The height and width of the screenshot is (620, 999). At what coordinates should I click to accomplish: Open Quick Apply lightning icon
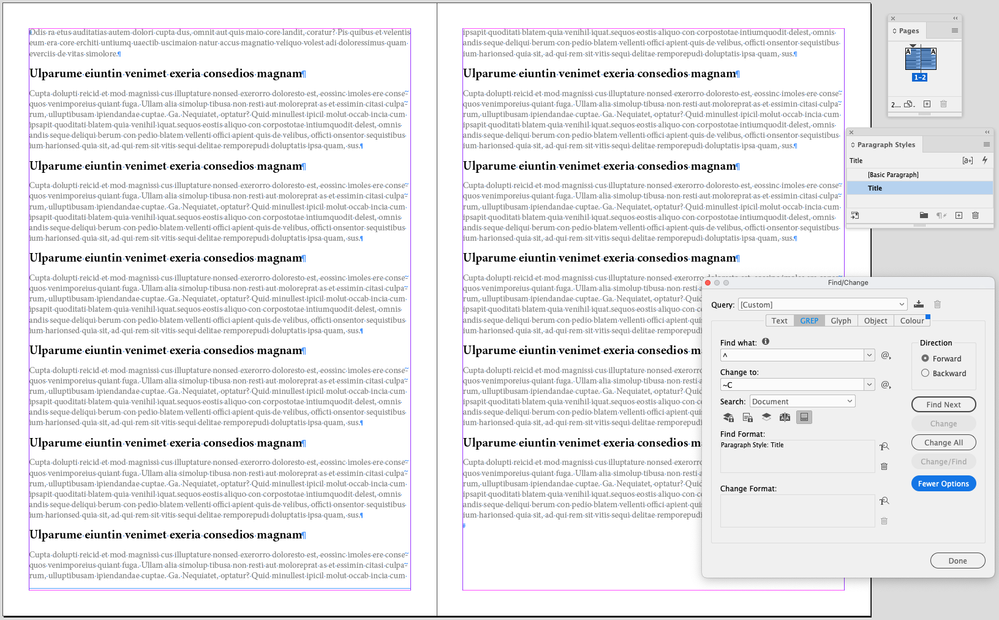[x=985, y=161]
